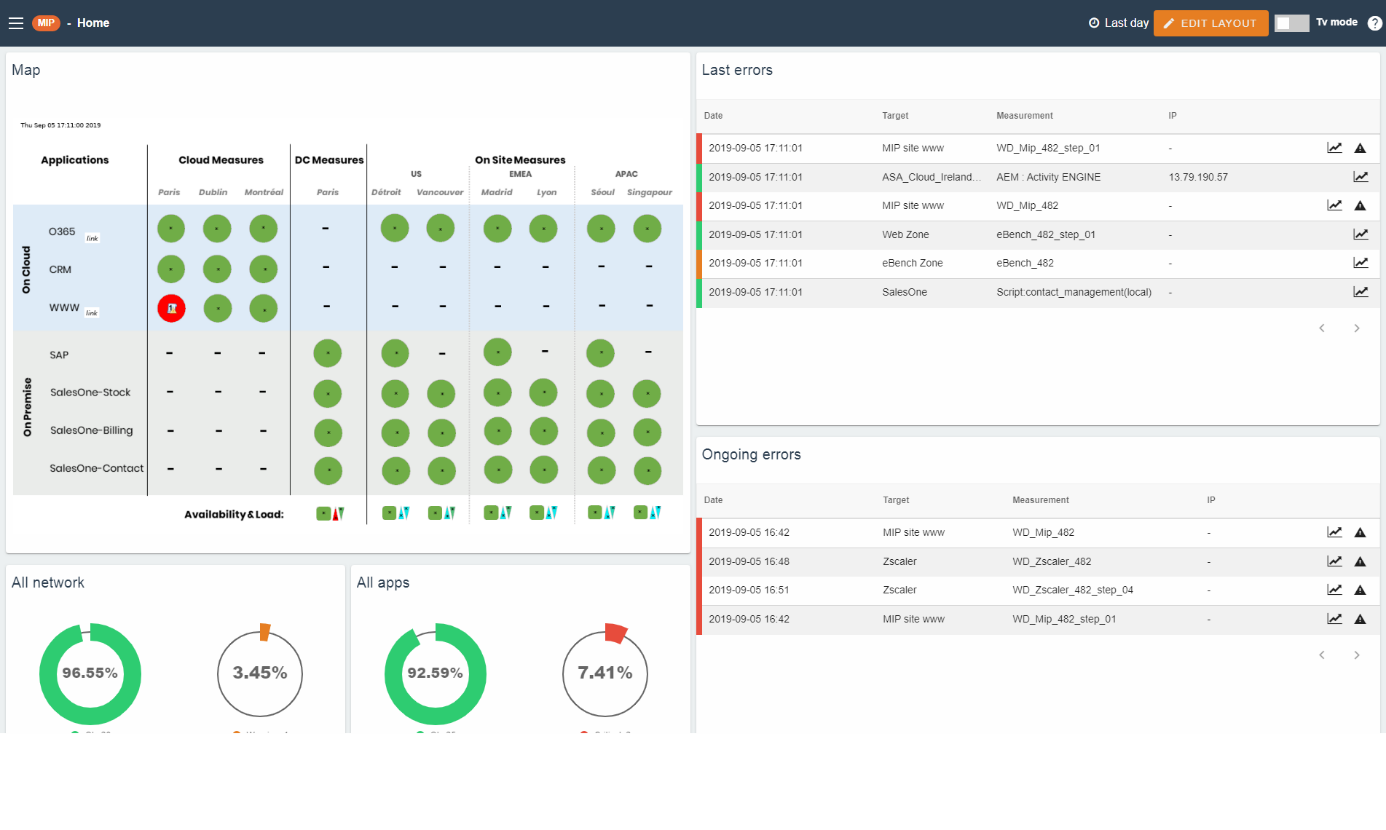Open the link badge beside O365
The width and height of the screenshot is (1386, 830).
[x=92, y=238]
